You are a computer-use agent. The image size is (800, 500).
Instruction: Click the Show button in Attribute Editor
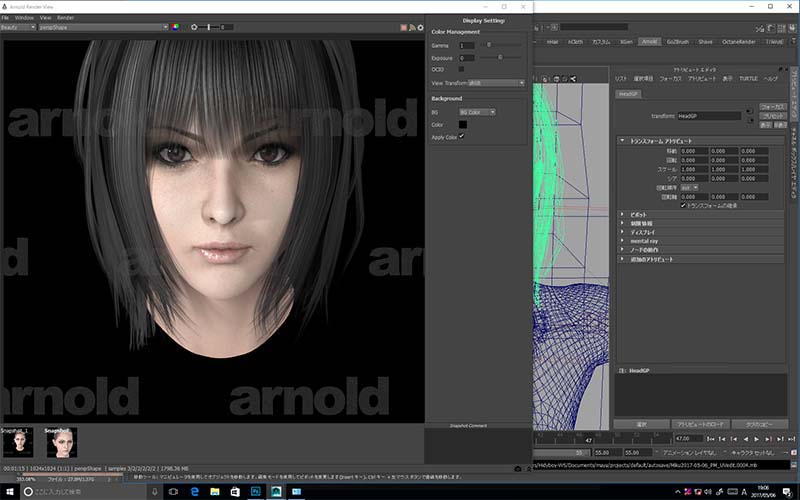766,124
